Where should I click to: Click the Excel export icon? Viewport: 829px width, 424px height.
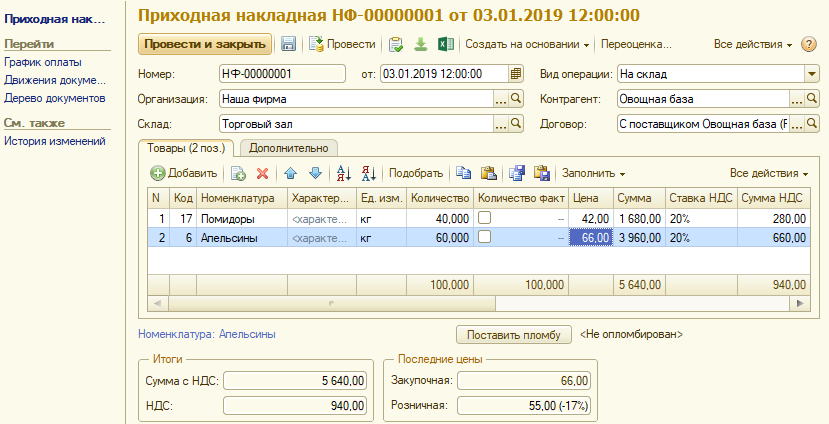446,45
